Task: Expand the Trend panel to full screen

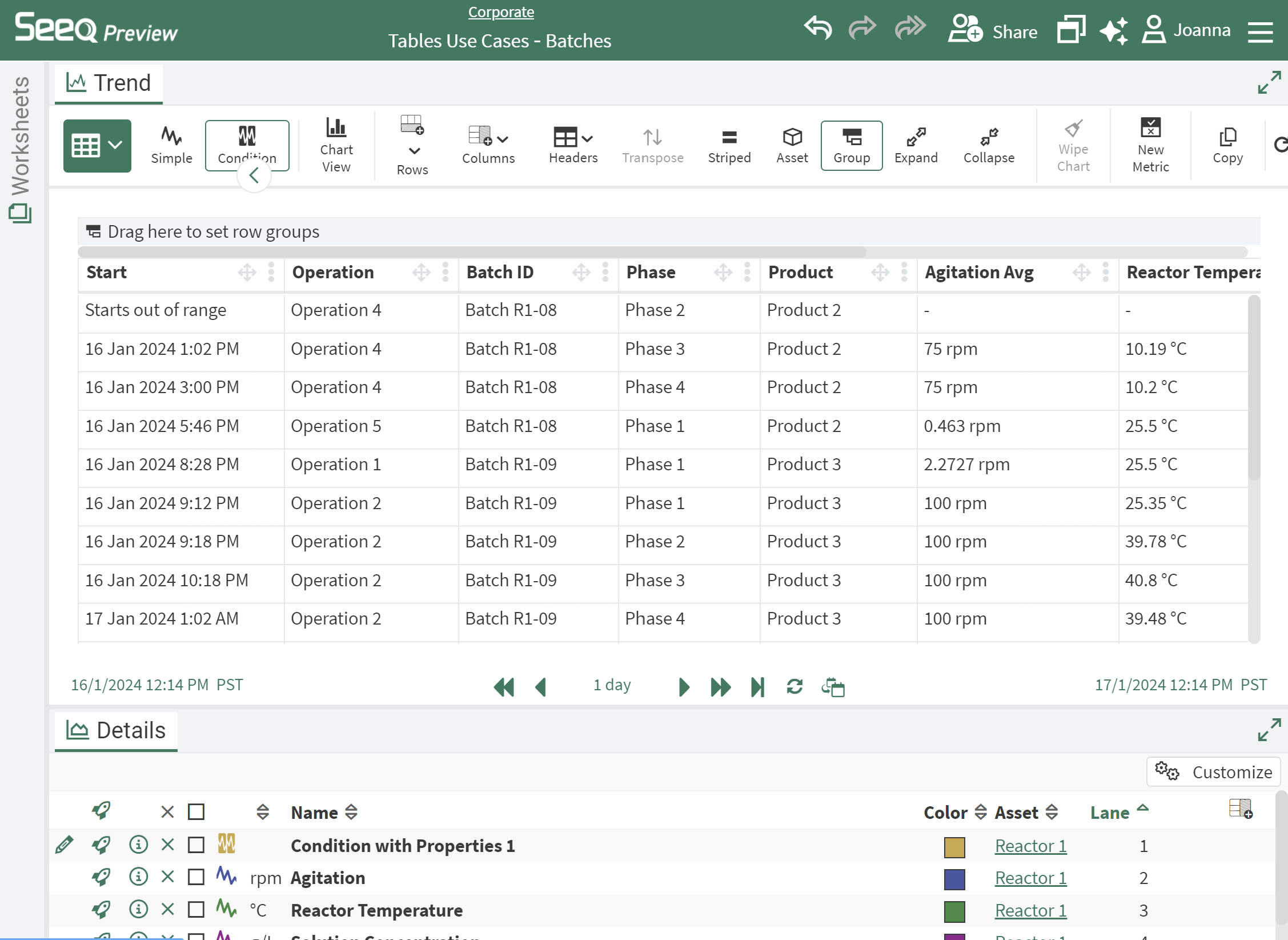Action: [1269, 82]
